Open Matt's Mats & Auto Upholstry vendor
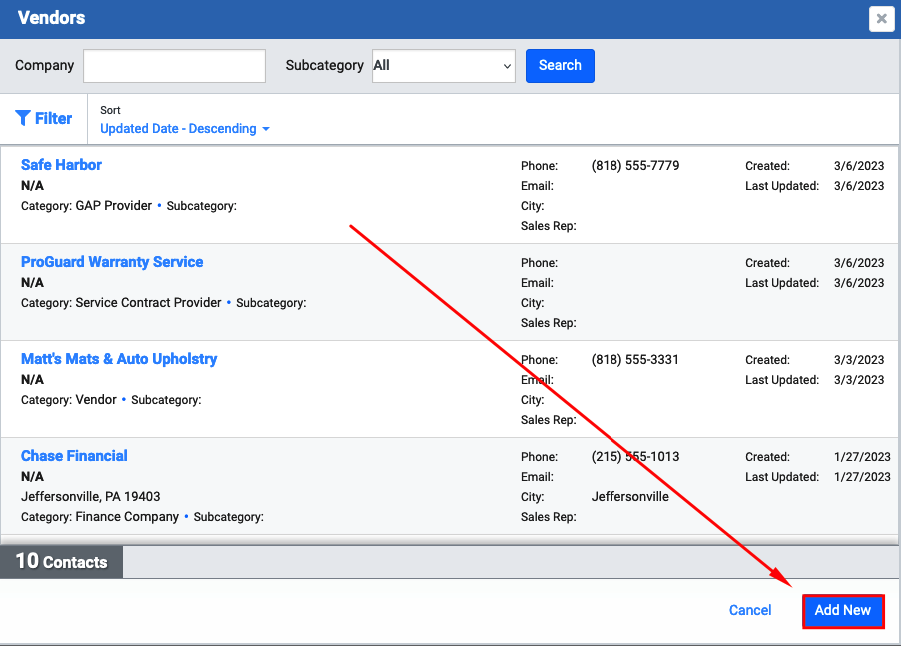The width and height of the screenshot is (901, 646). click(119, 359)
